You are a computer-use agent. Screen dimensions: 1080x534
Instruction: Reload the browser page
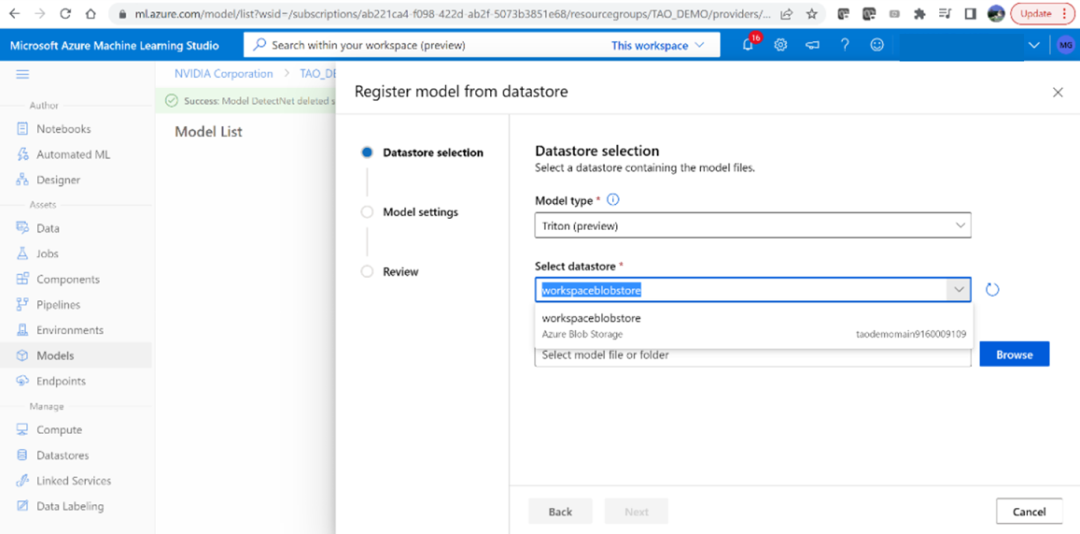[65, 13]
